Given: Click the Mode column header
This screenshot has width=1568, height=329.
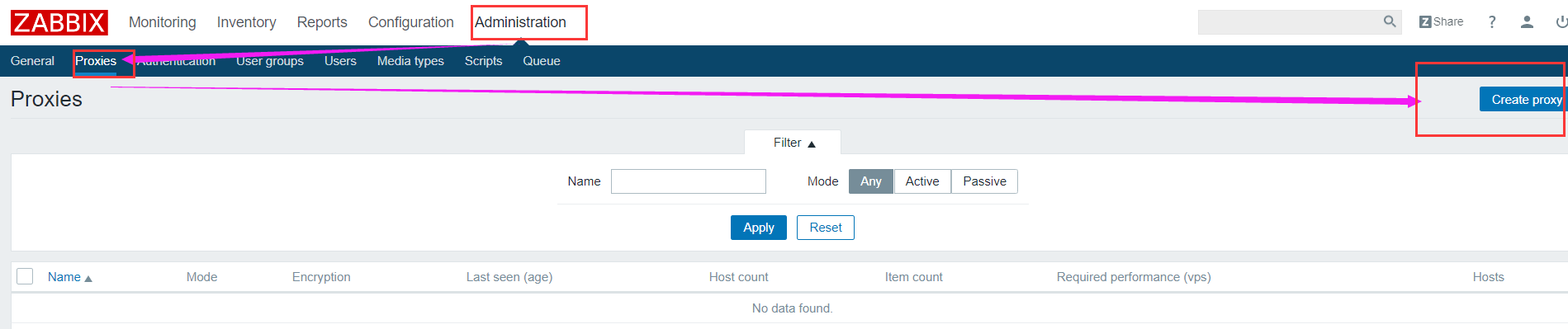Looking at the screenshot, I should coord(202,277).
